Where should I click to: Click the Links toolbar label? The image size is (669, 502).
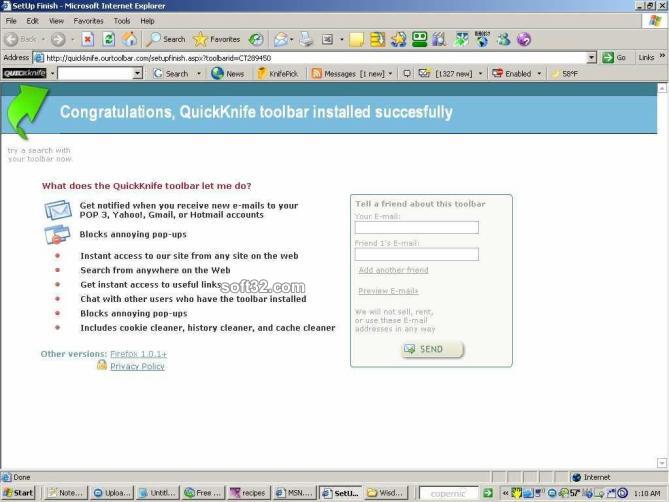(646, 57)
